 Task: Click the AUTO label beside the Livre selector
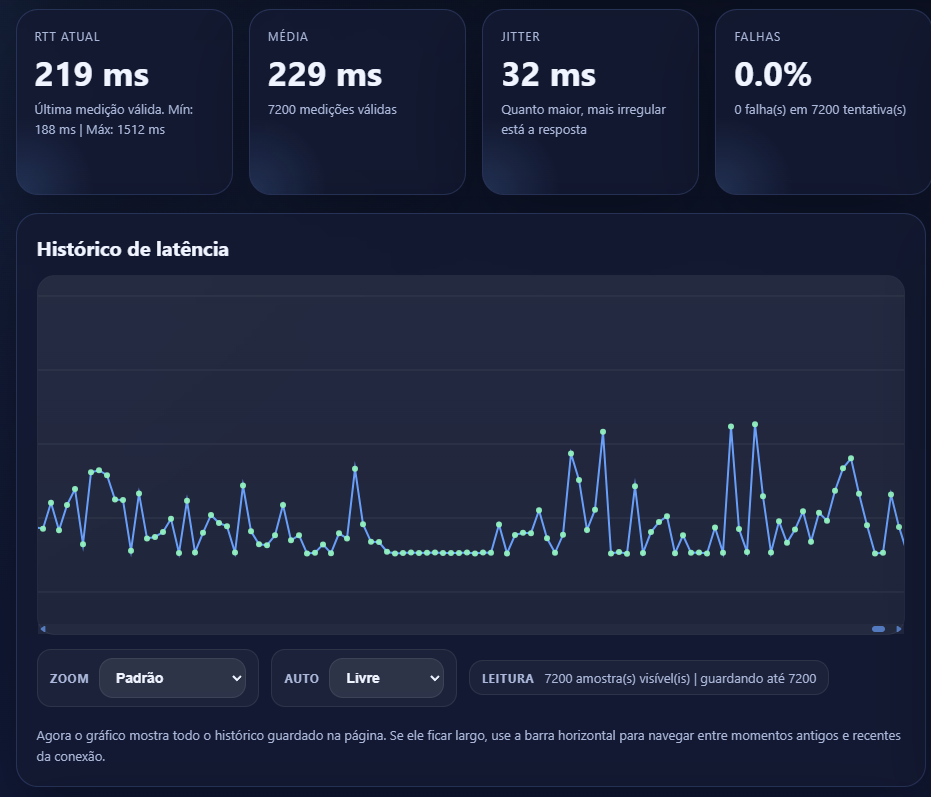(301, 679)
